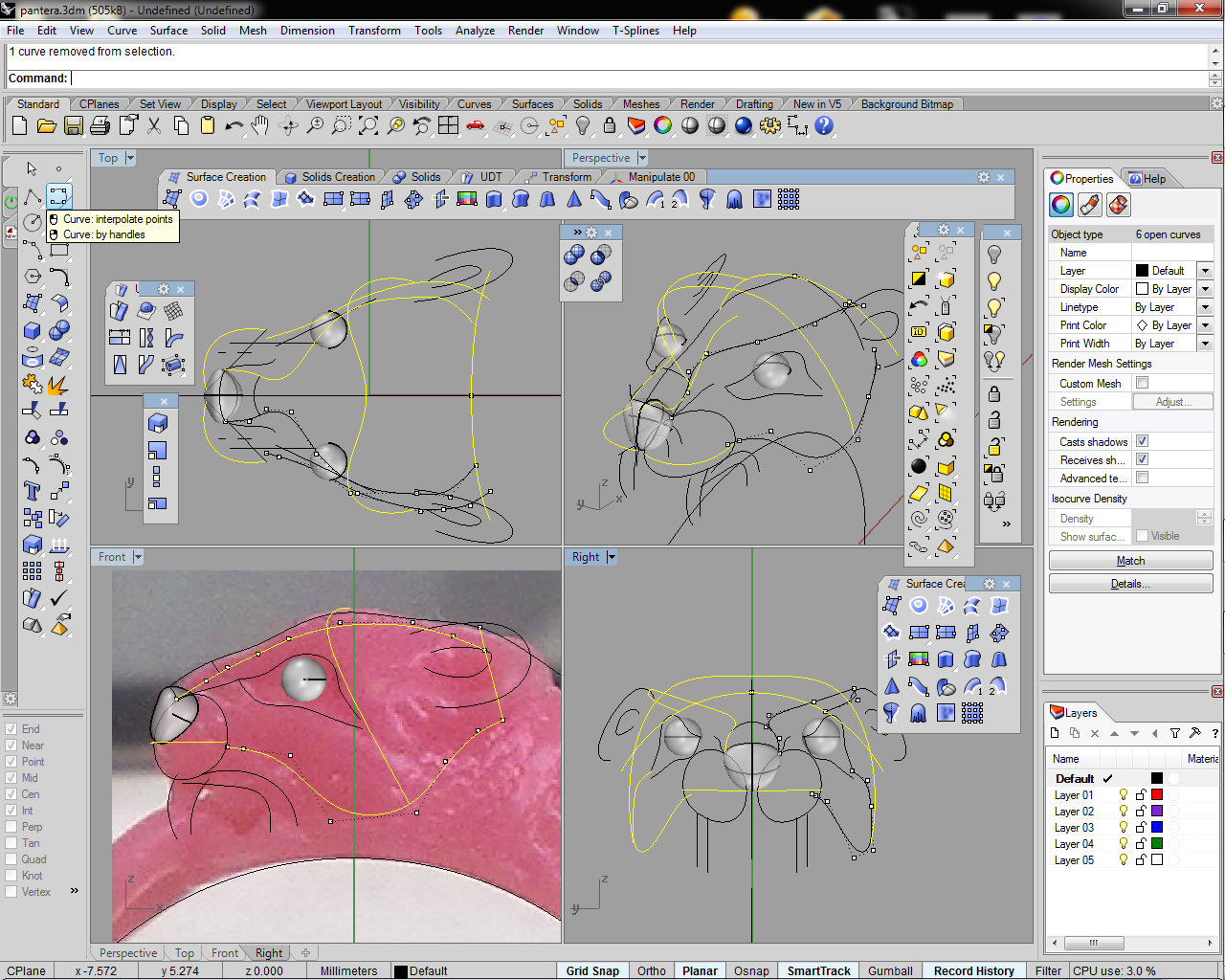
Task: Open the Print Width dropdown
Action: 1205,344
